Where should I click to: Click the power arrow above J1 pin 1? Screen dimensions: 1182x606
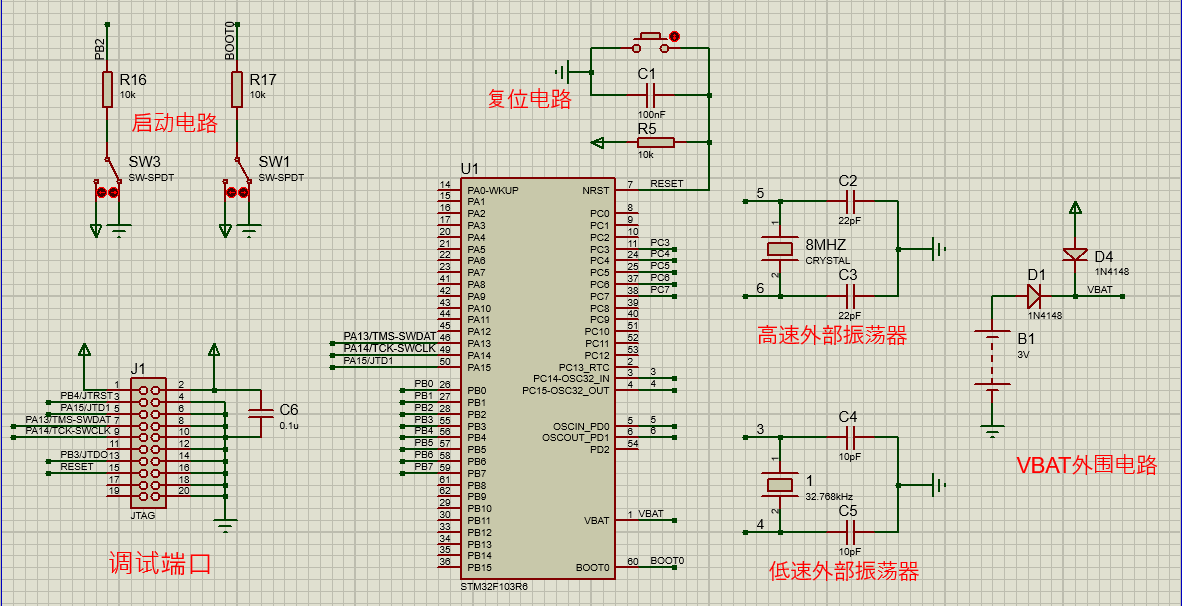[84, 349]
